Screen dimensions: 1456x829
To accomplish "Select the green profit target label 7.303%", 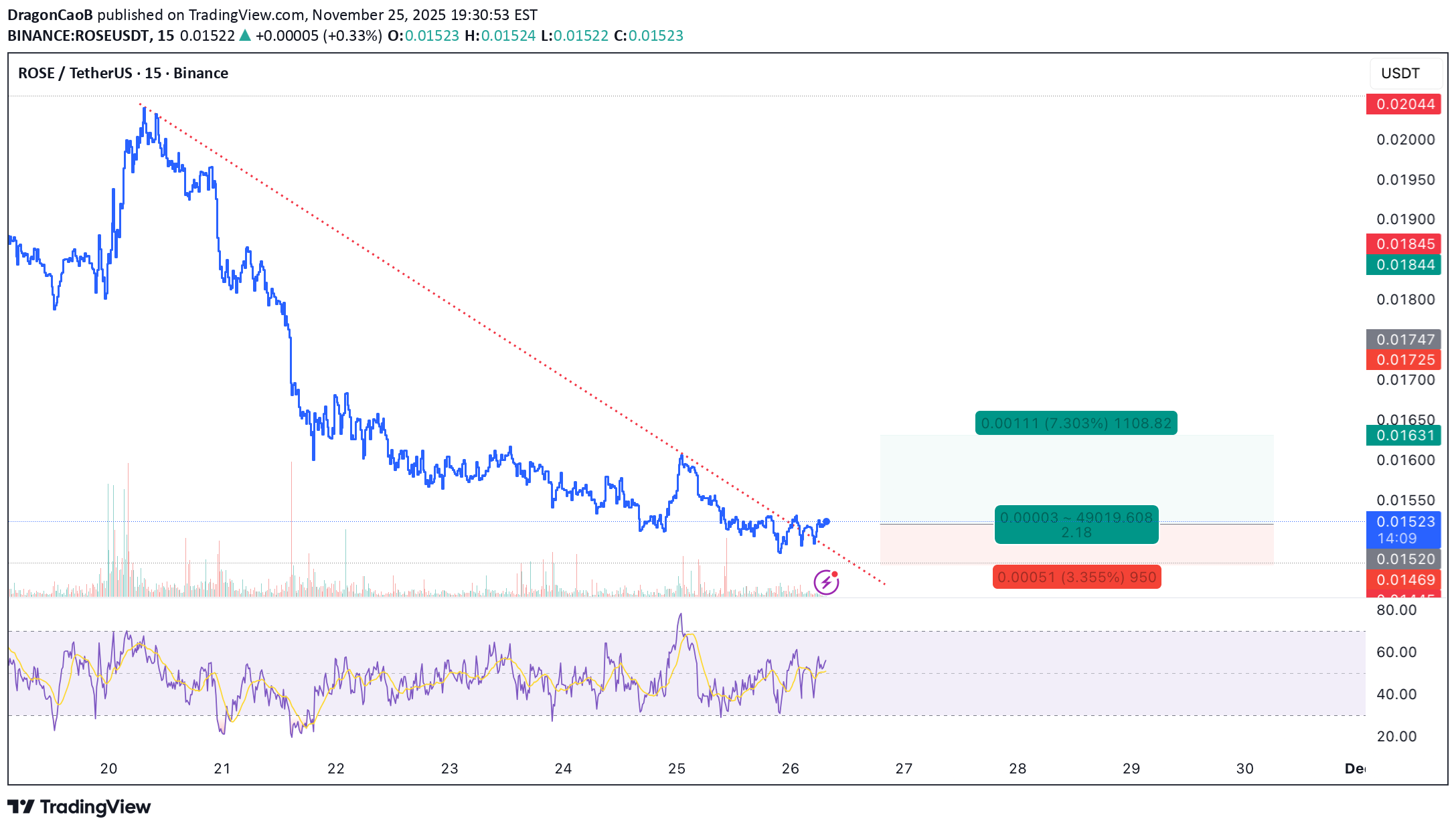I will click(1076, 423).
